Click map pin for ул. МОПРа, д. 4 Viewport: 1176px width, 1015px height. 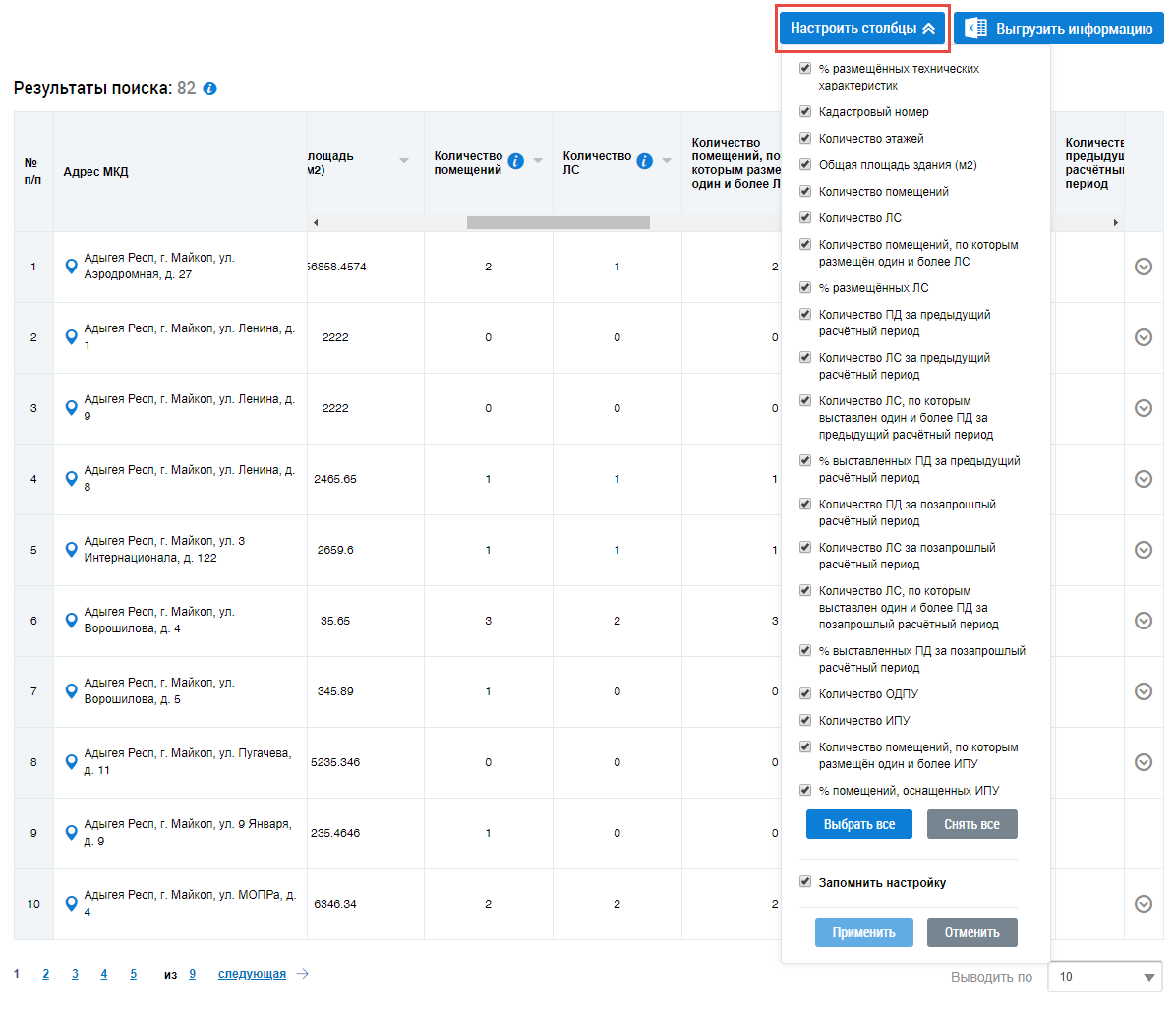click(71, 904)
